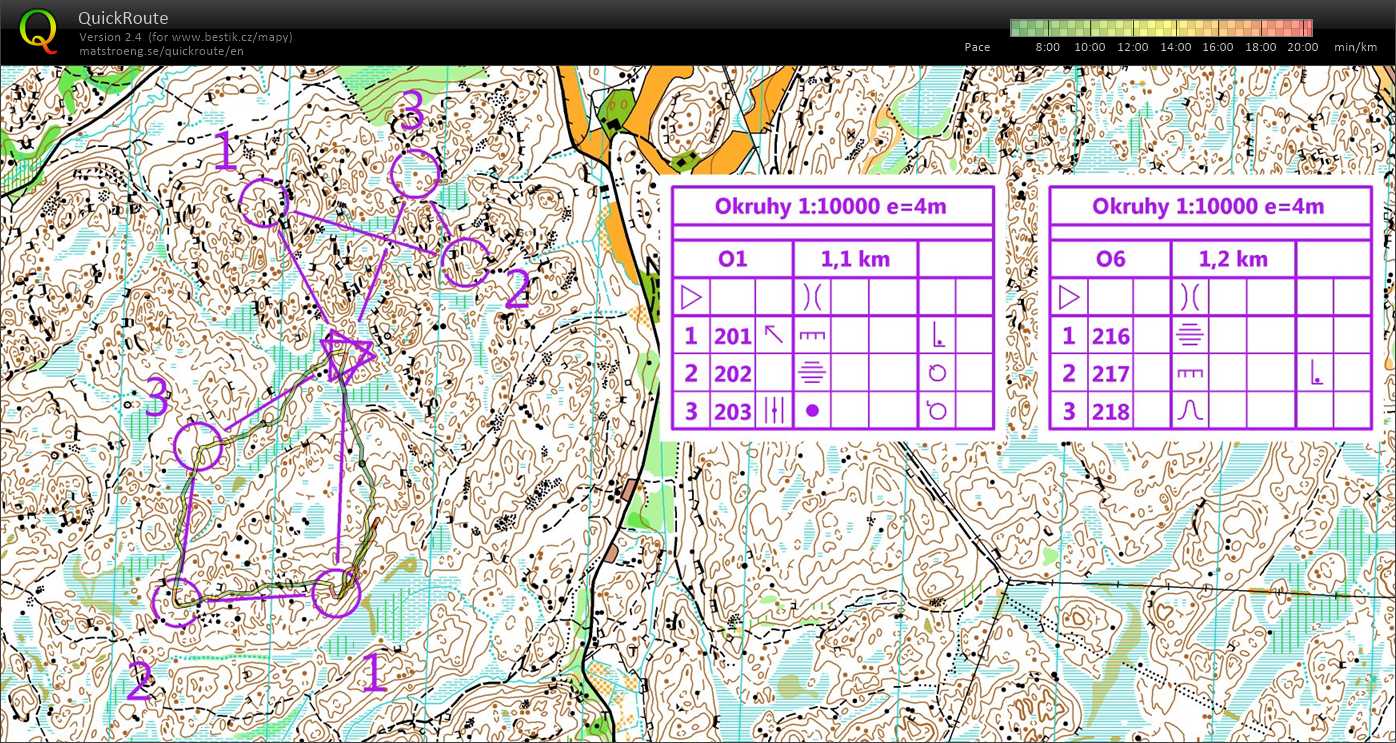
Task: Click the filled dot symbol in control 203 row
Action: pos(812,410)
